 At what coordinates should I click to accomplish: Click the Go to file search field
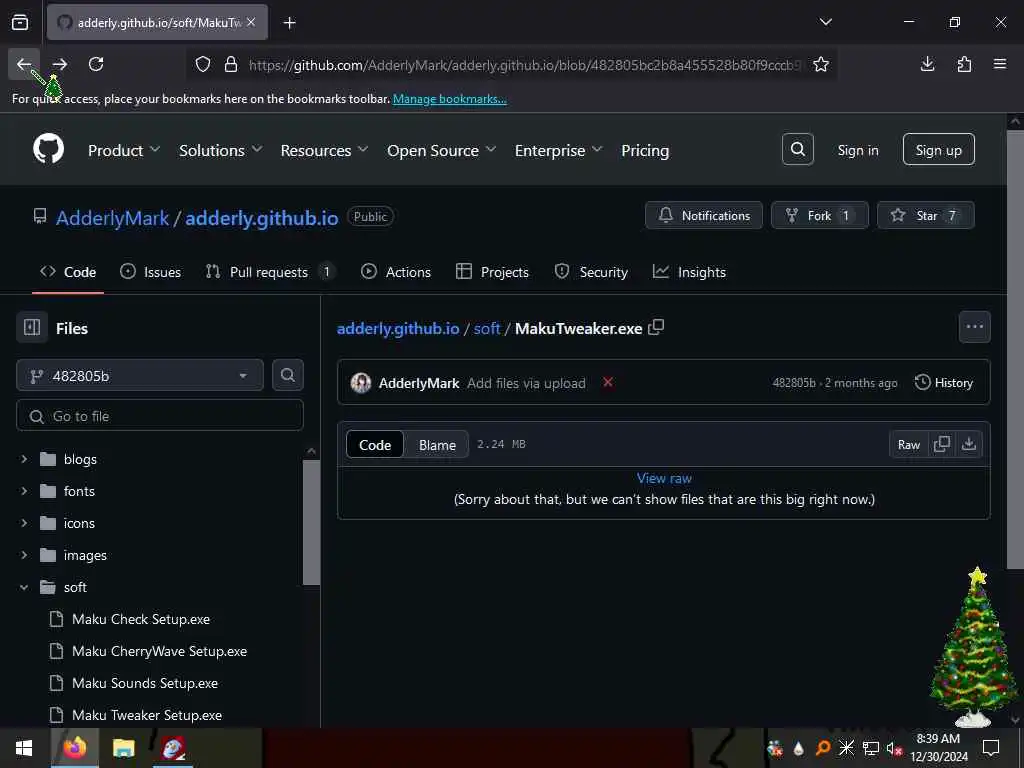pyautogui.click(x=160, y=415)
